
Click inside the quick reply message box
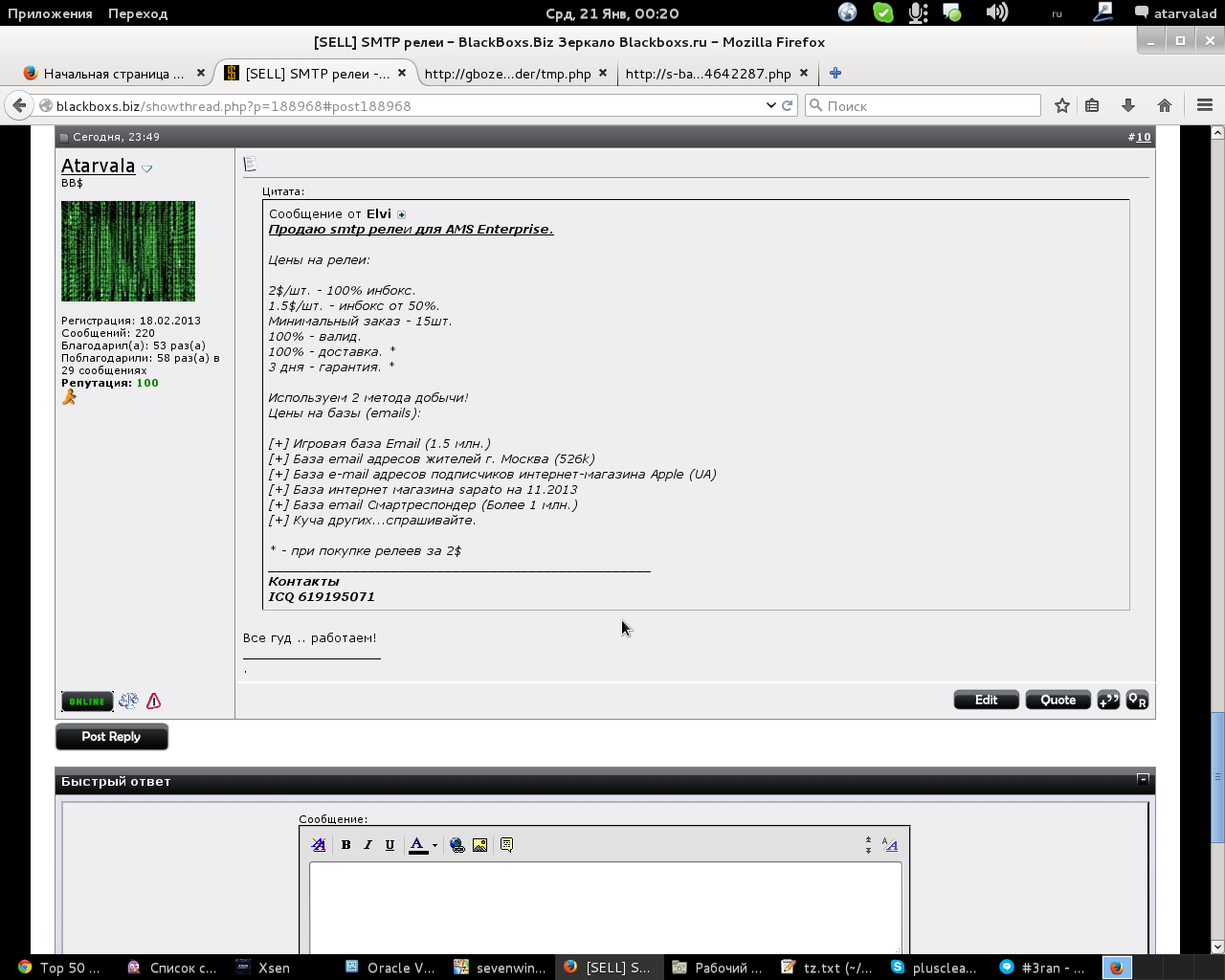coord(605,908)
